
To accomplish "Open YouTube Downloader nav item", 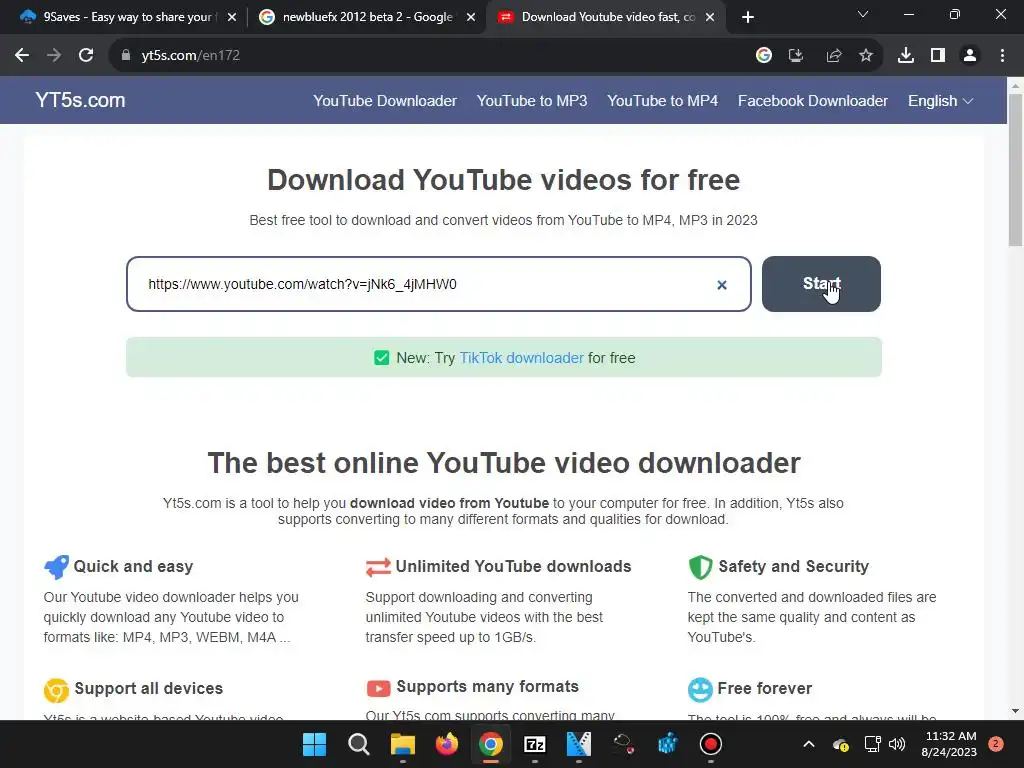I will [x=385, y=101].
